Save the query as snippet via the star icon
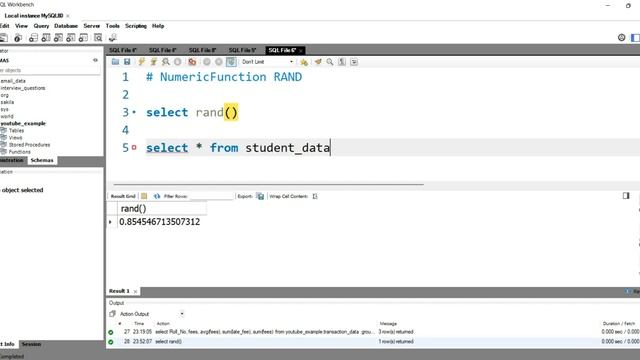 point(304,62)
